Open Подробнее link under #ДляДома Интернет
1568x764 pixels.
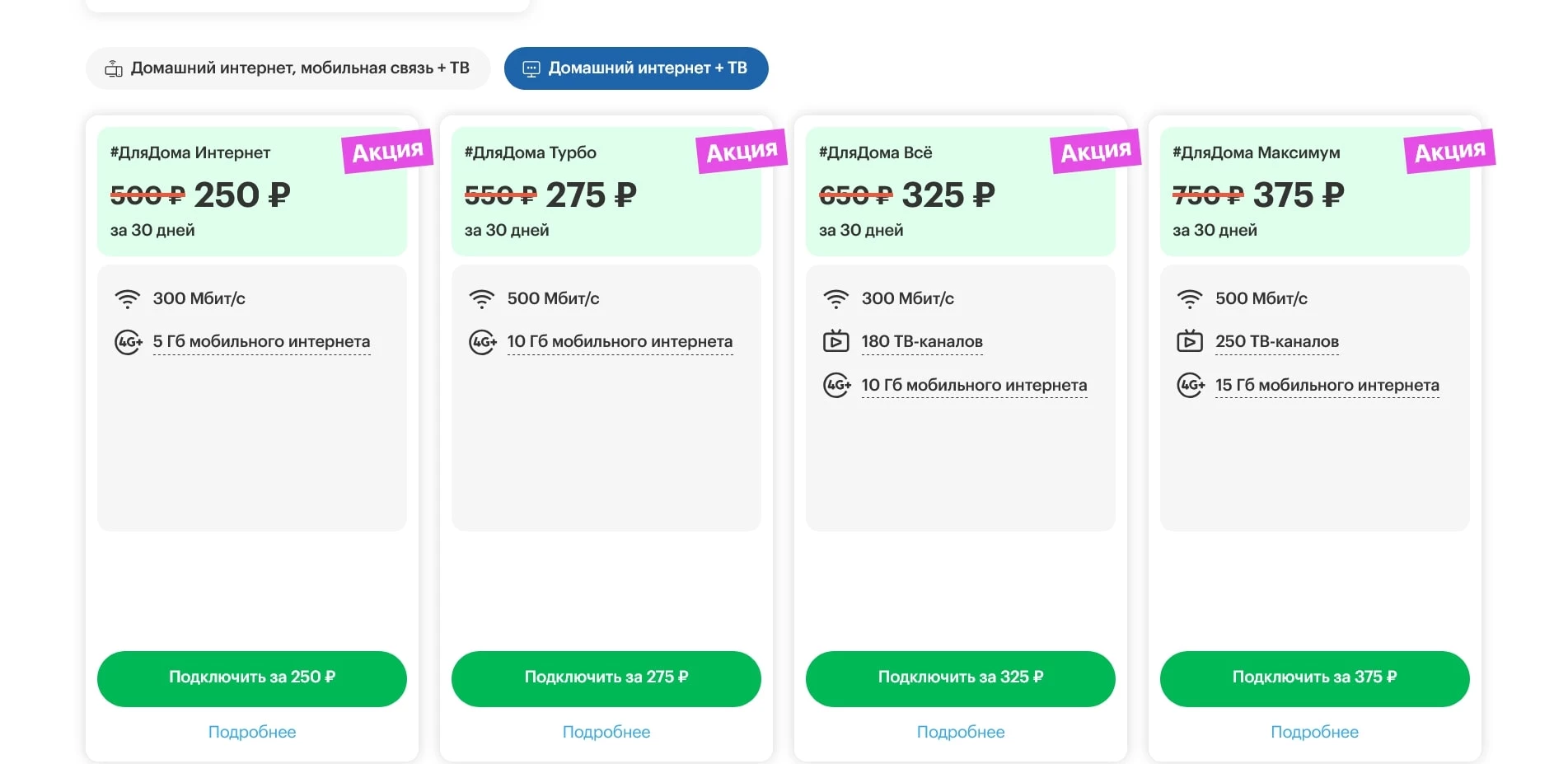click(x=252, y=732)
